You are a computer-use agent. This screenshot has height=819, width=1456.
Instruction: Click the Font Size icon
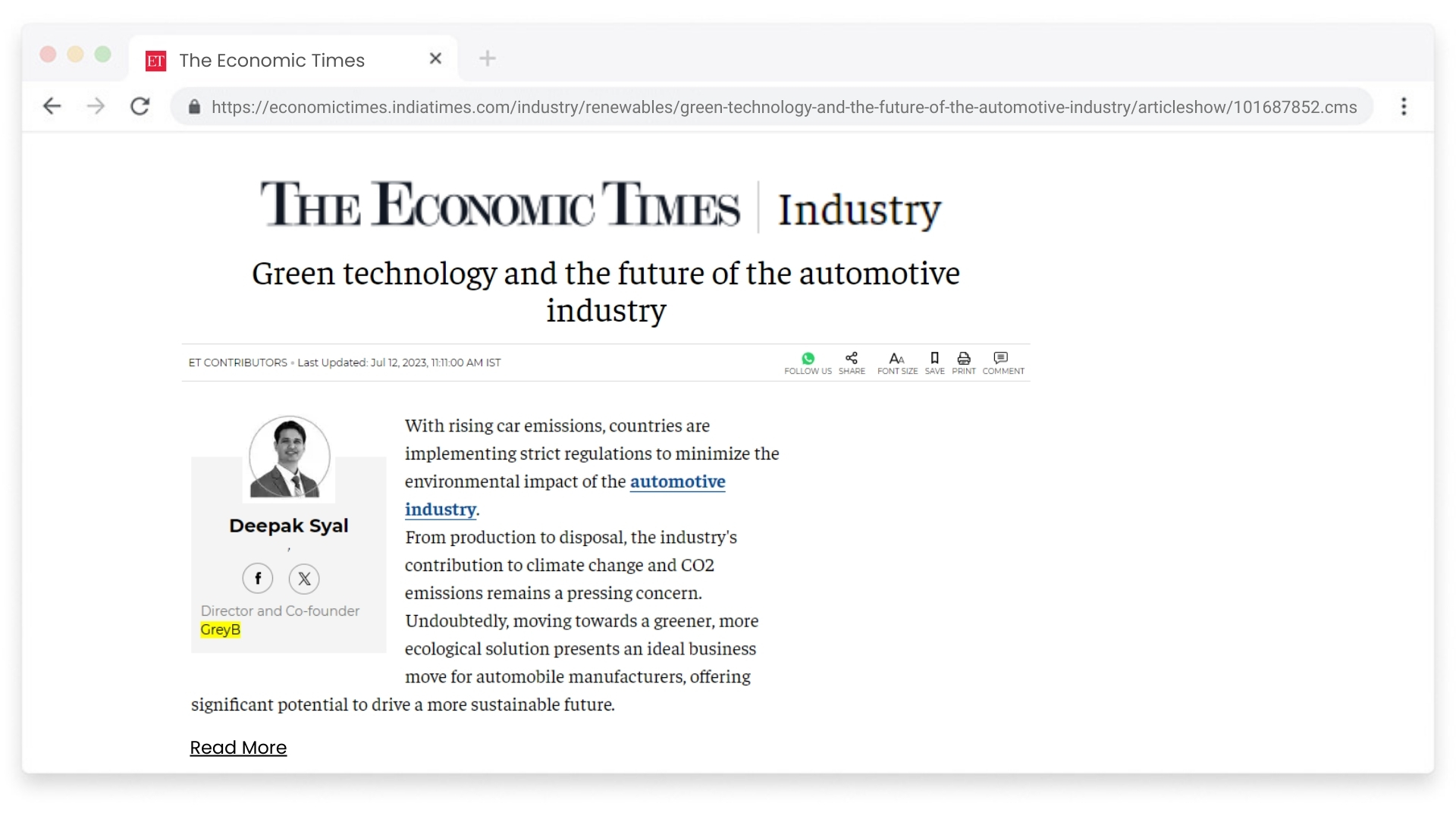(897, 358)
